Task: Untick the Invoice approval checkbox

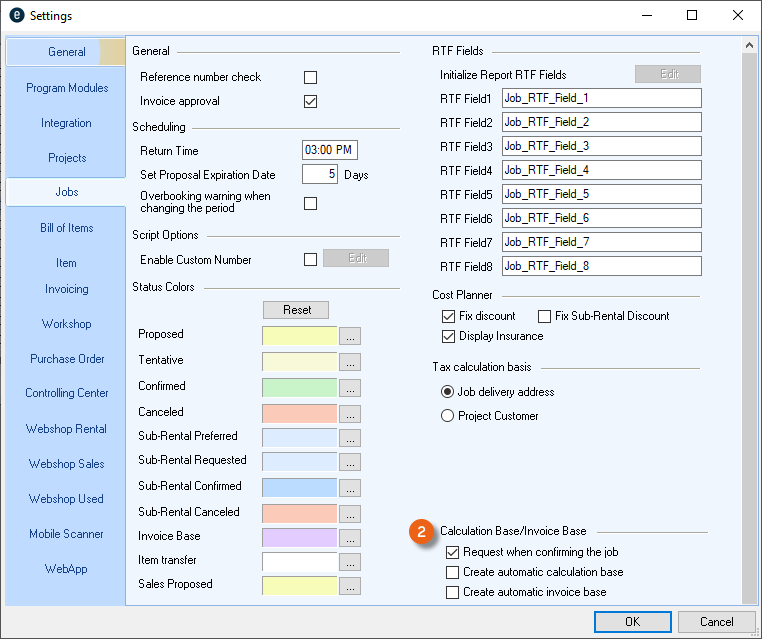Action: coord(311,101)
